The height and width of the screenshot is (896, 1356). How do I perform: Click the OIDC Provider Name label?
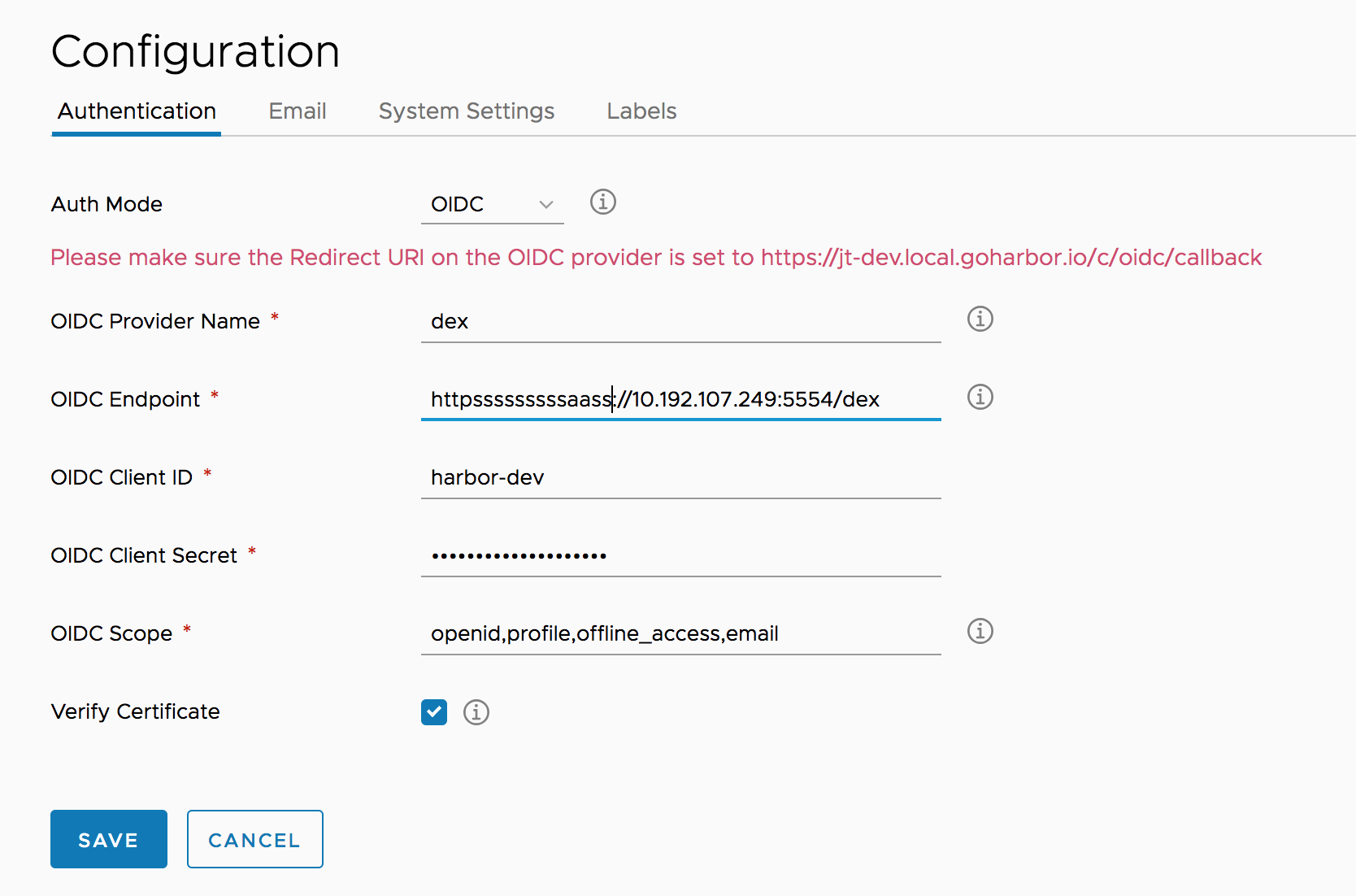tap(155, 321)
